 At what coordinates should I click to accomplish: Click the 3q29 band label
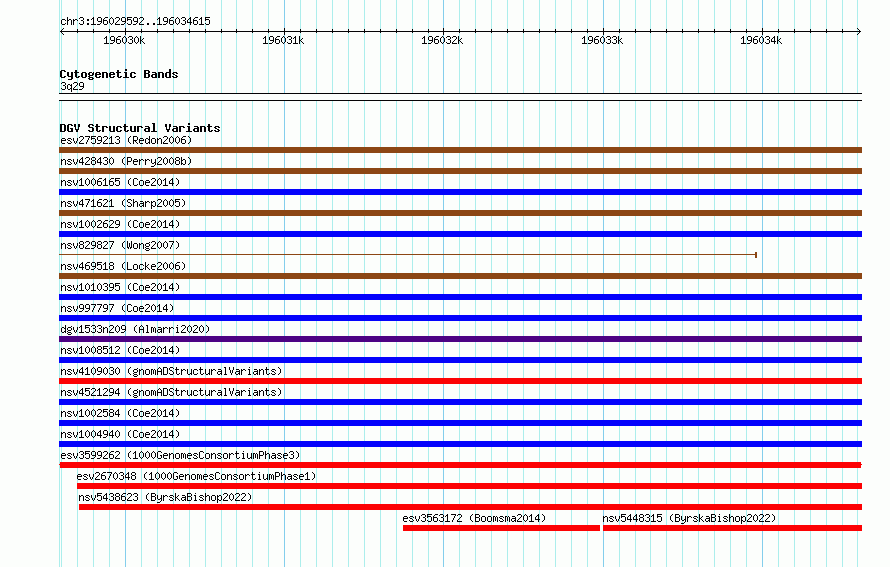[72, 86]
